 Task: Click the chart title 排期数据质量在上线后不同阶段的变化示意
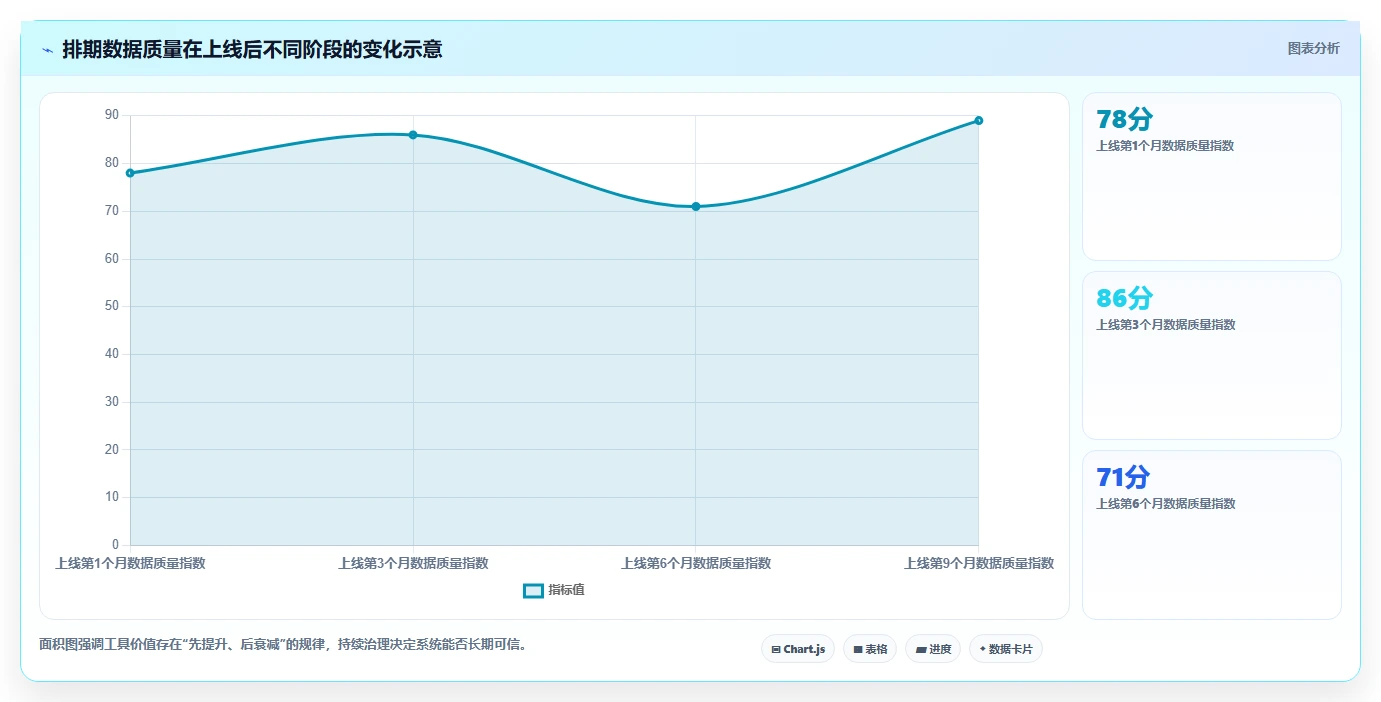click(252, 49)
